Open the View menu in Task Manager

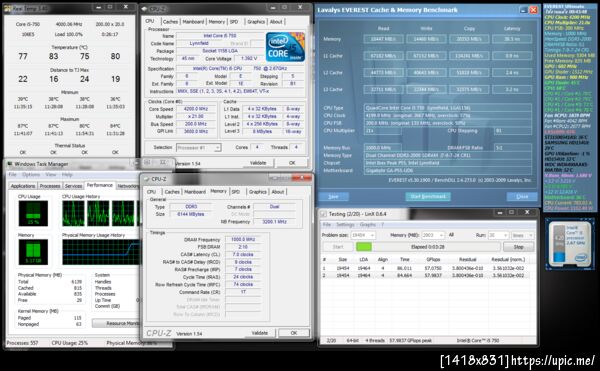[51, 175]
